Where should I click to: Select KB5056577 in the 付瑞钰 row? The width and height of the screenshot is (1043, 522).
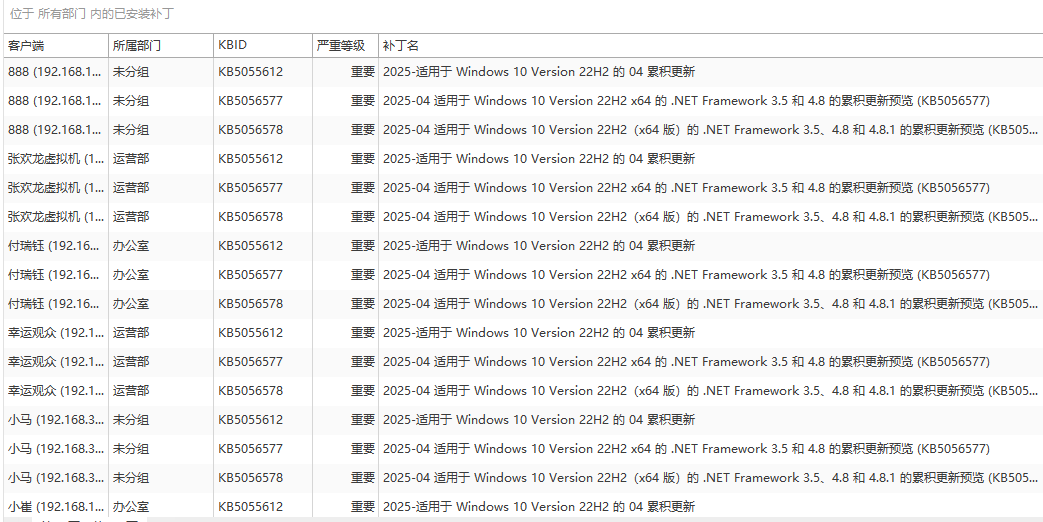point(251,275)
